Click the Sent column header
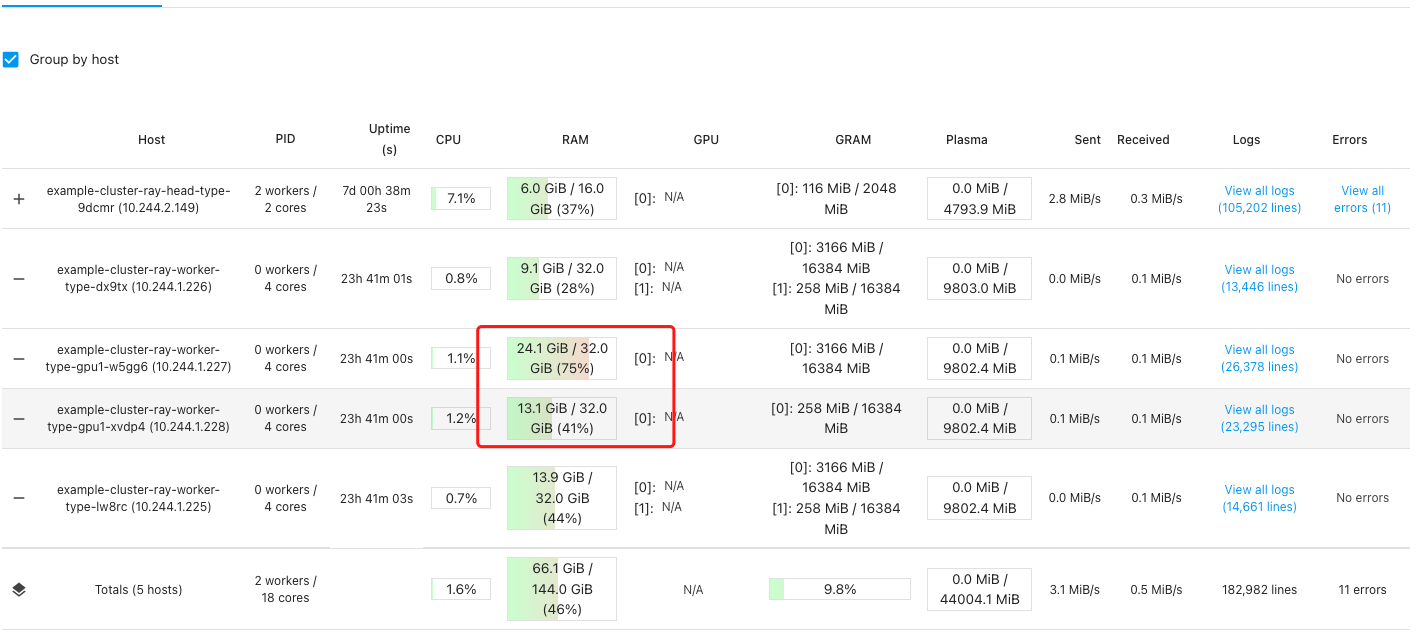This screenshot has height=635, width=1423. [1088, 140]
